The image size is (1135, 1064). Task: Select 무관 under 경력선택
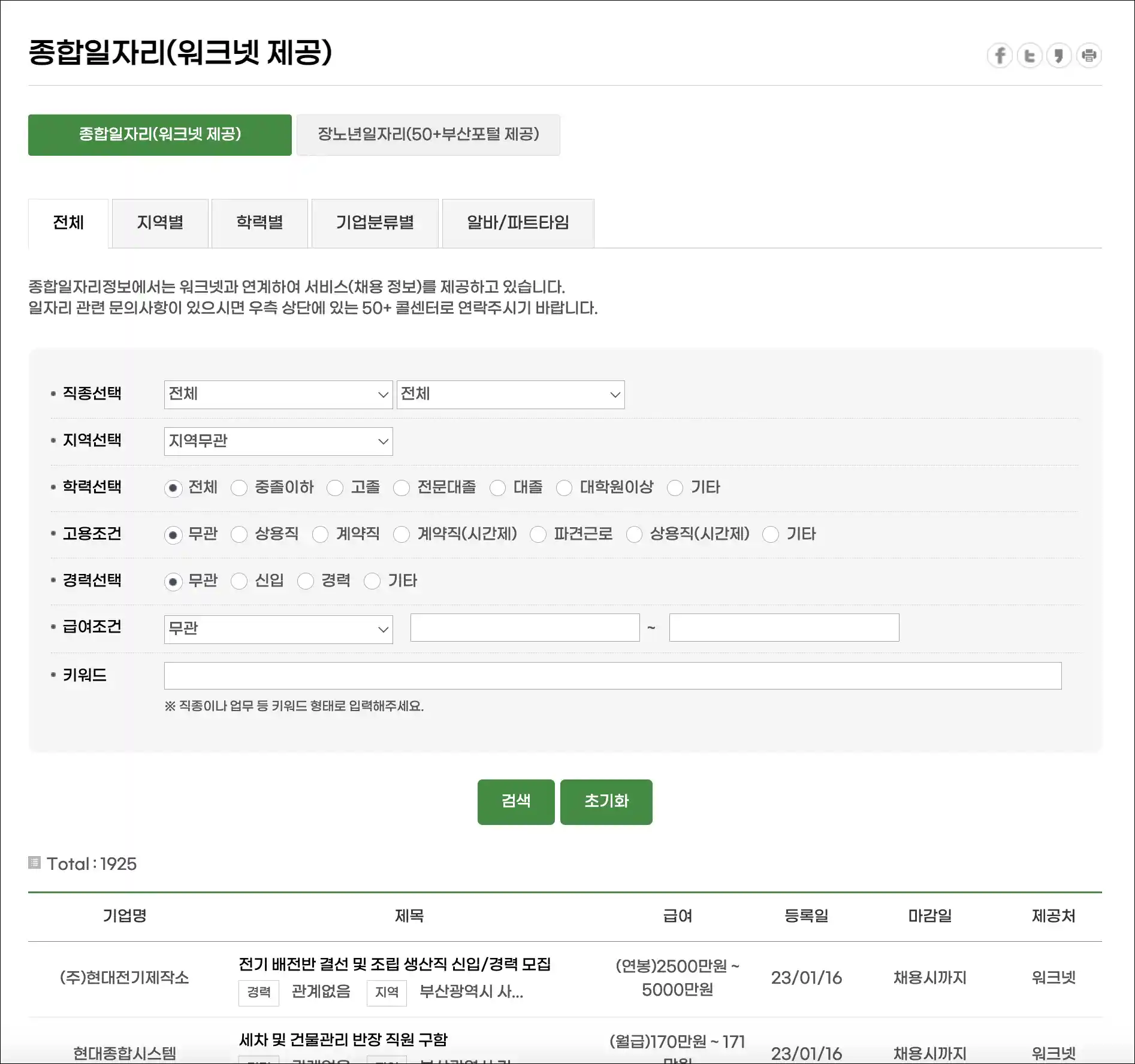[x=173, y=581]
